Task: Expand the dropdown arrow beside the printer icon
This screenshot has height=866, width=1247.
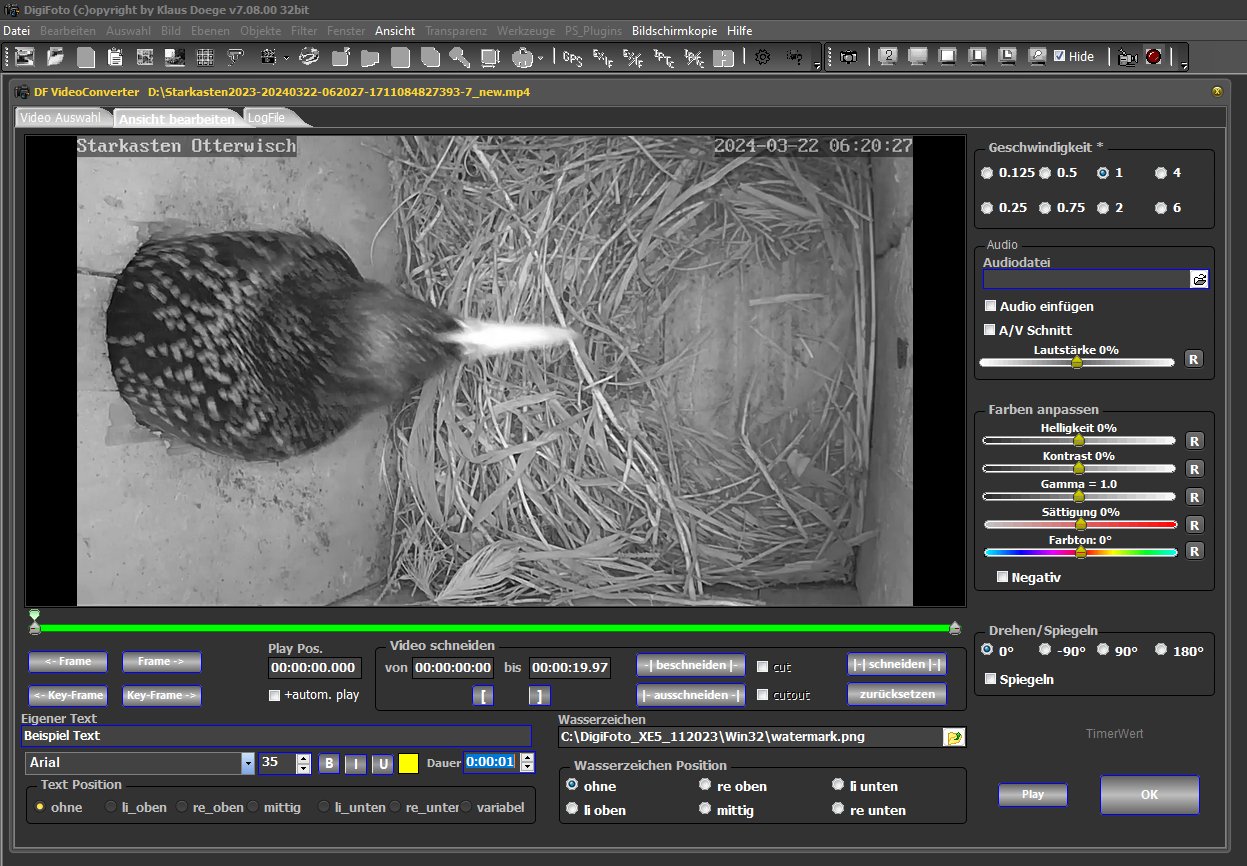Action: coord(540,58)
